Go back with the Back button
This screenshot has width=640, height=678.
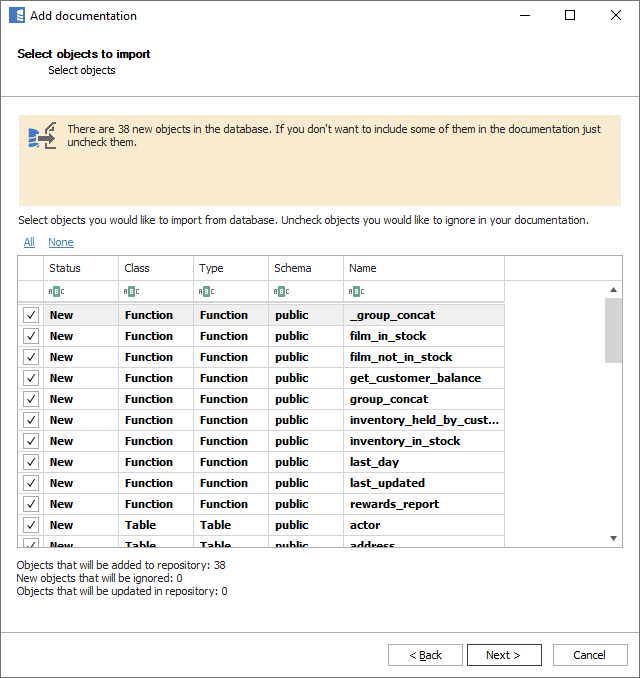tap(425, 655)
